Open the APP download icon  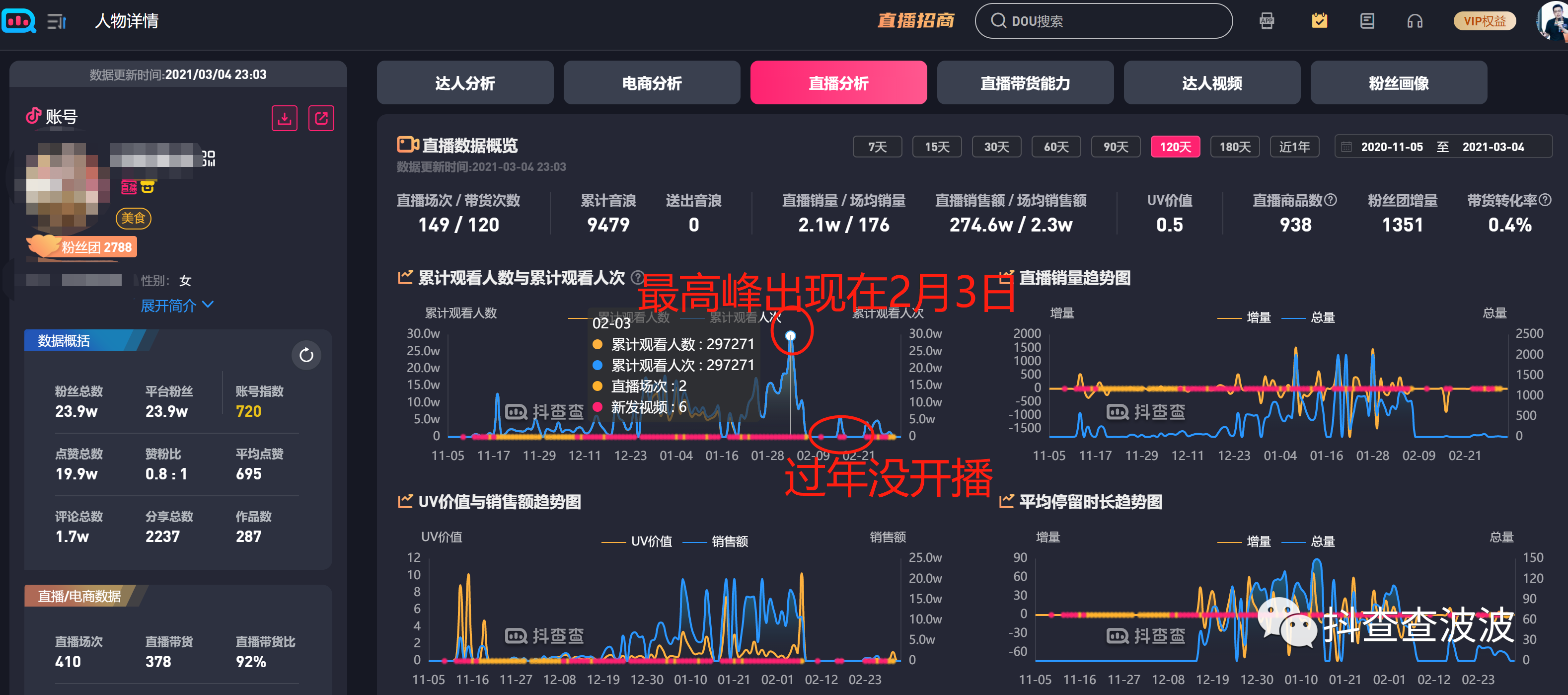click(1267, 21)
